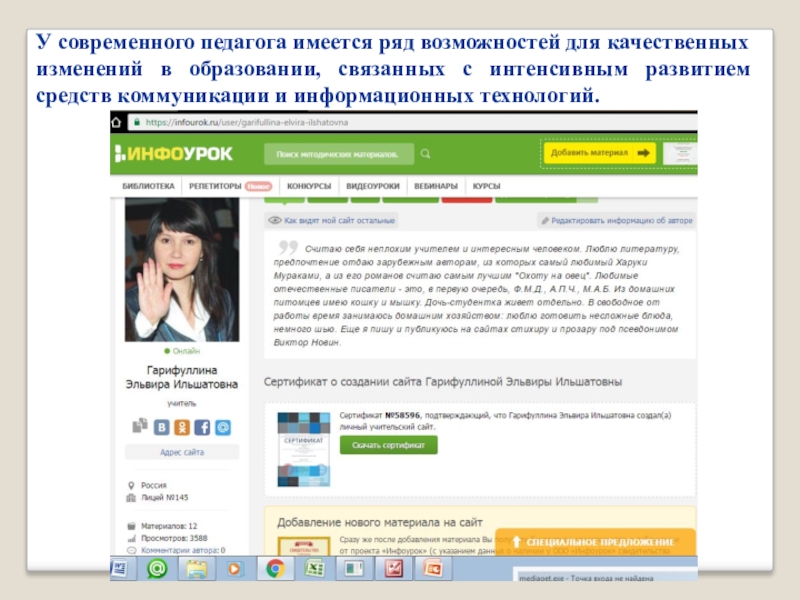
Task: Click the up arrow on Специальное предложение
Action: (516, 541)
